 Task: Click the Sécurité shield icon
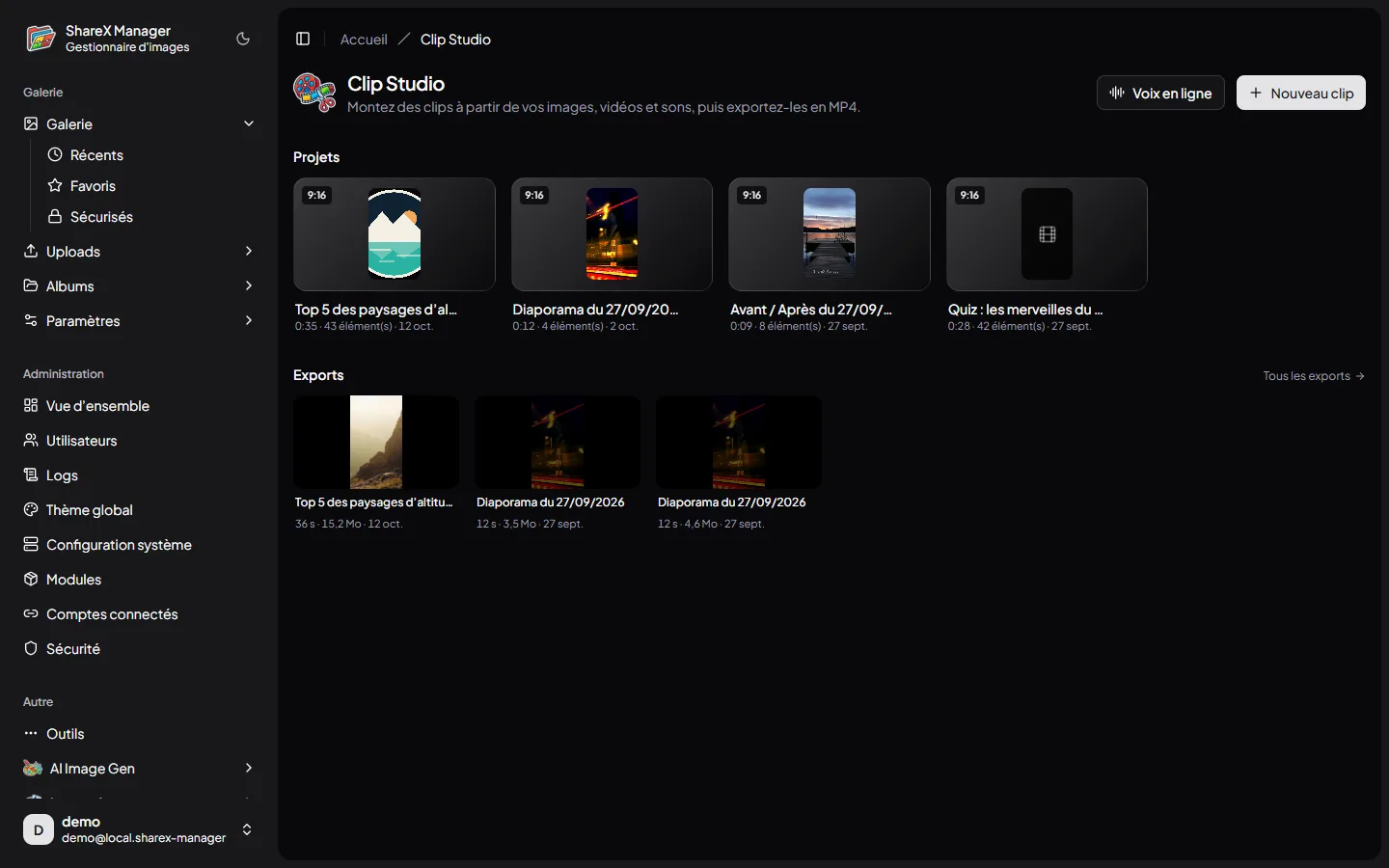[31, 648]
